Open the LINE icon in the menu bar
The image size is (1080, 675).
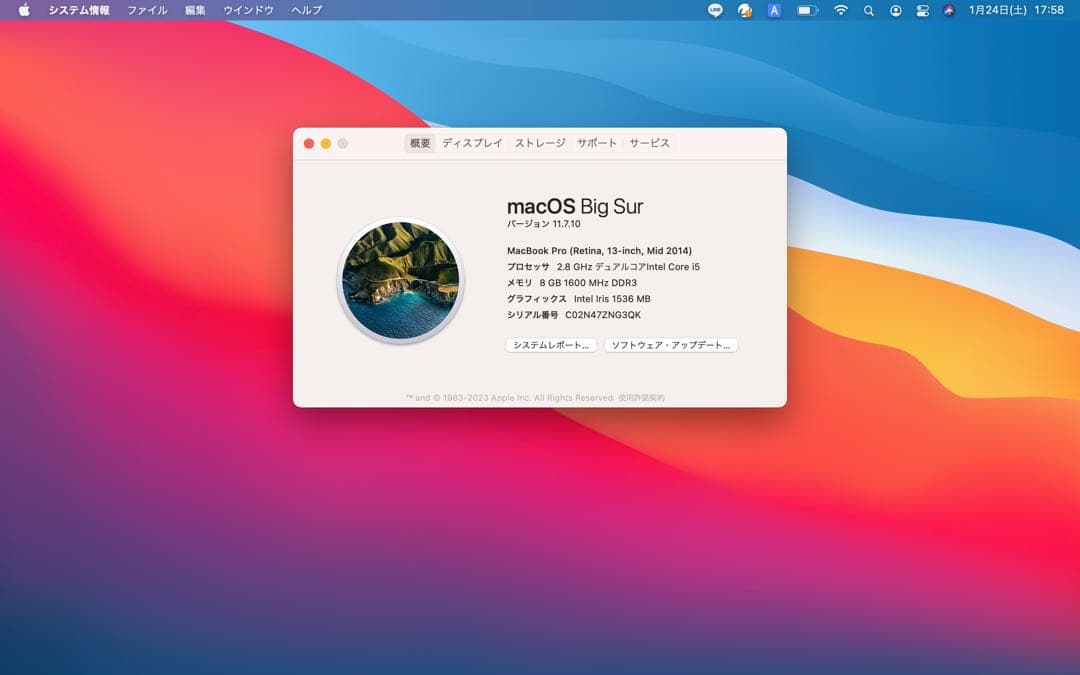tap(714, 10)
